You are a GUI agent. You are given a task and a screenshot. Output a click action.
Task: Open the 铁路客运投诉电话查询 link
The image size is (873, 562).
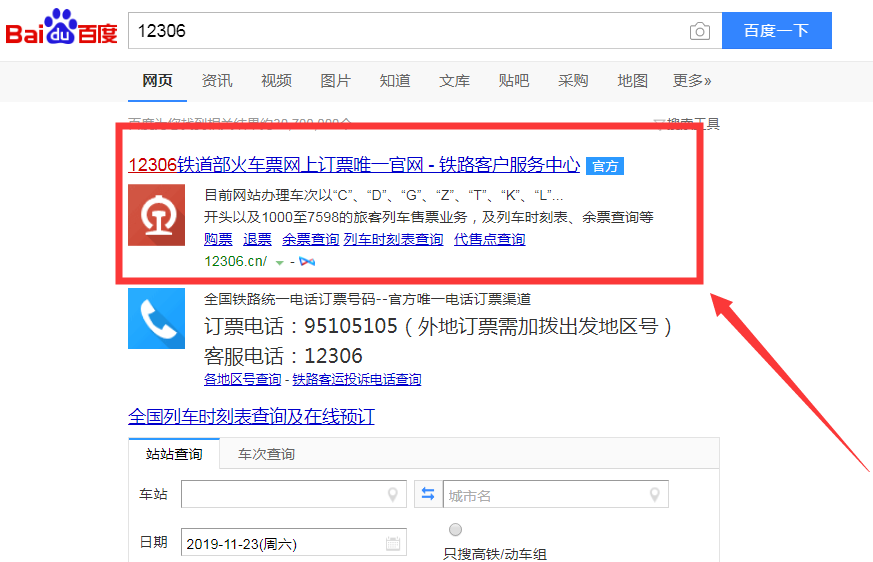(x=357, y=379)
